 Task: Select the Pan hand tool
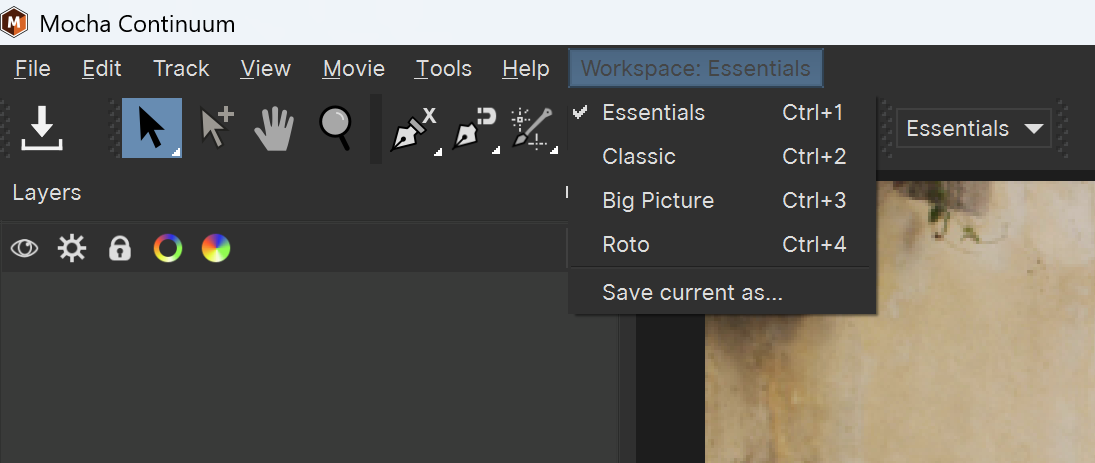point(274,128)
